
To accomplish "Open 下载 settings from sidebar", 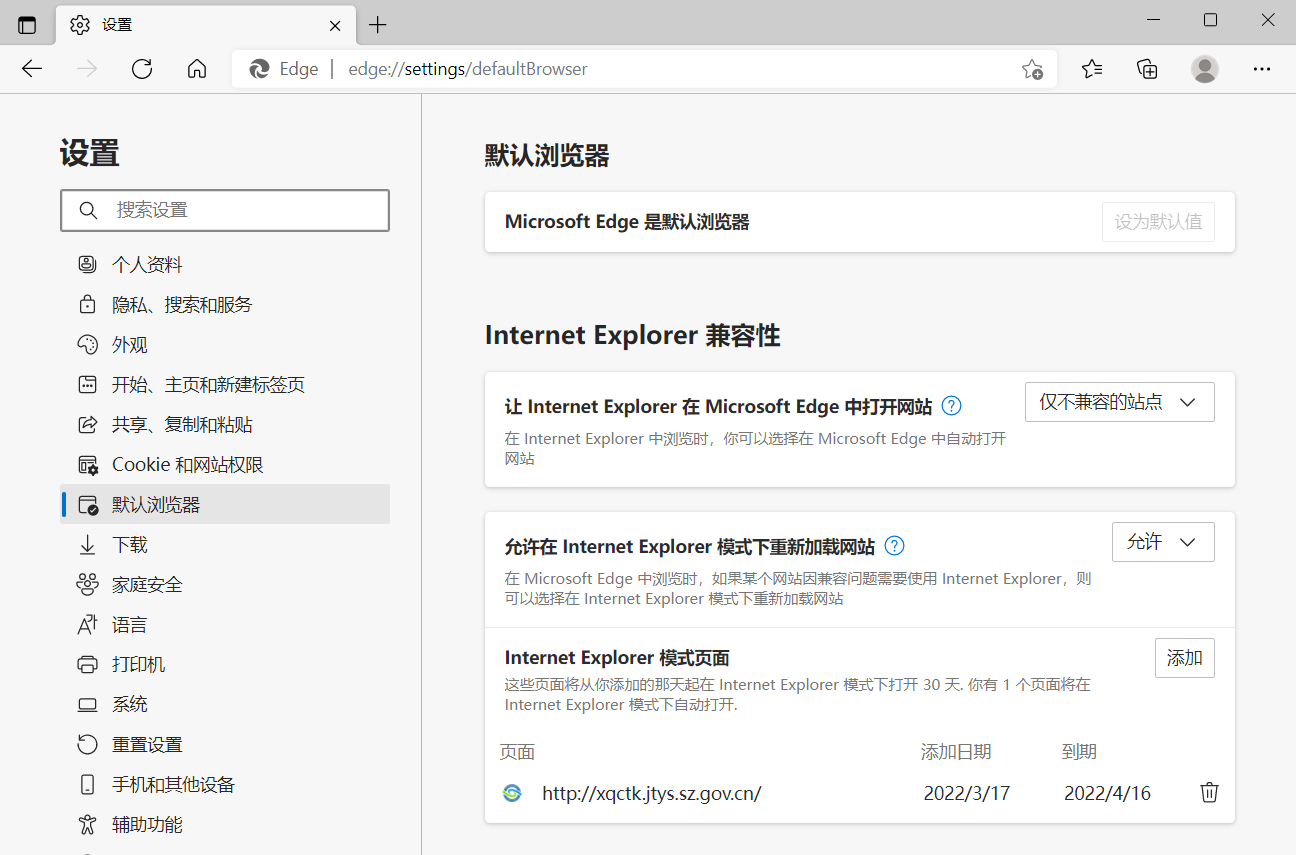I will pos(129,544).
